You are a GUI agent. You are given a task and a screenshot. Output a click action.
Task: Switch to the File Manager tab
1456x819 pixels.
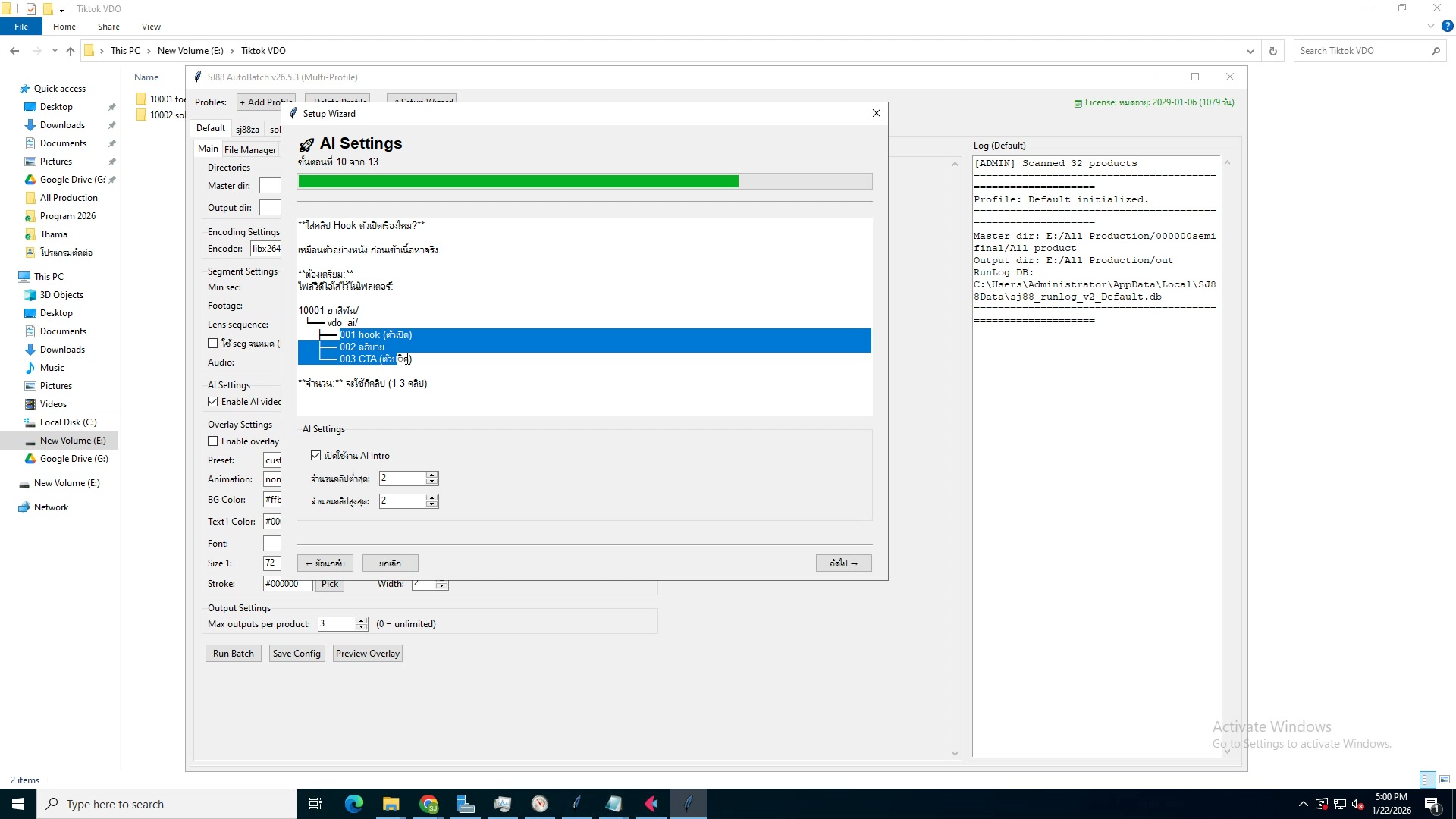pyautogui.click(x=250, y=150)
